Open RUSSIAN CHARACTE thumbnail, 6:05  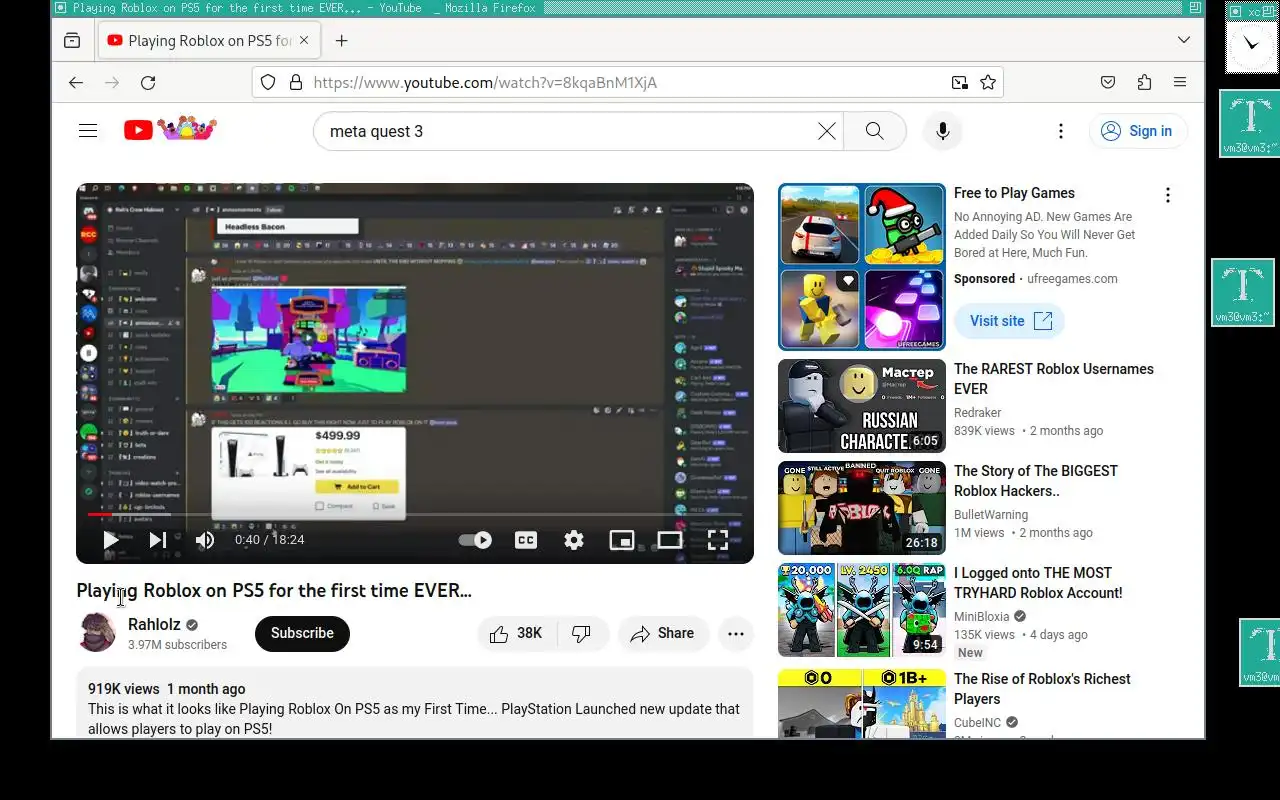click(862, 406)
